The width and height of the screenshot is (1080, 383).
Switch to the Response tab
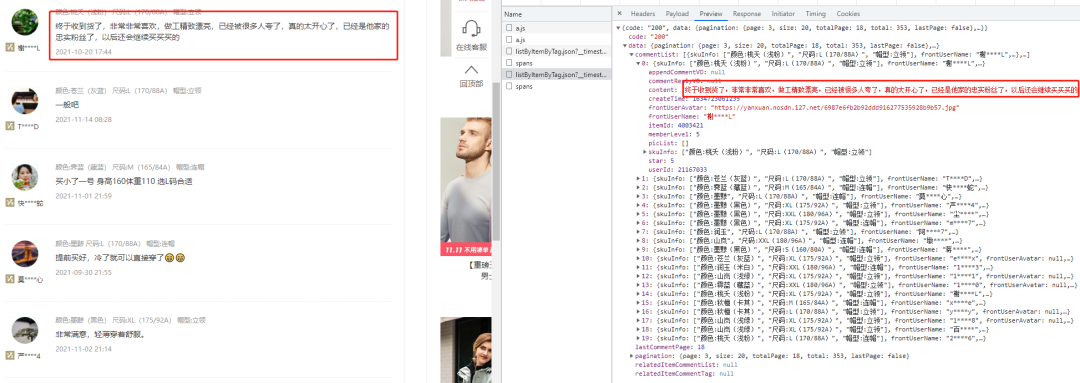pyautogui.click(x=747, y=14)
